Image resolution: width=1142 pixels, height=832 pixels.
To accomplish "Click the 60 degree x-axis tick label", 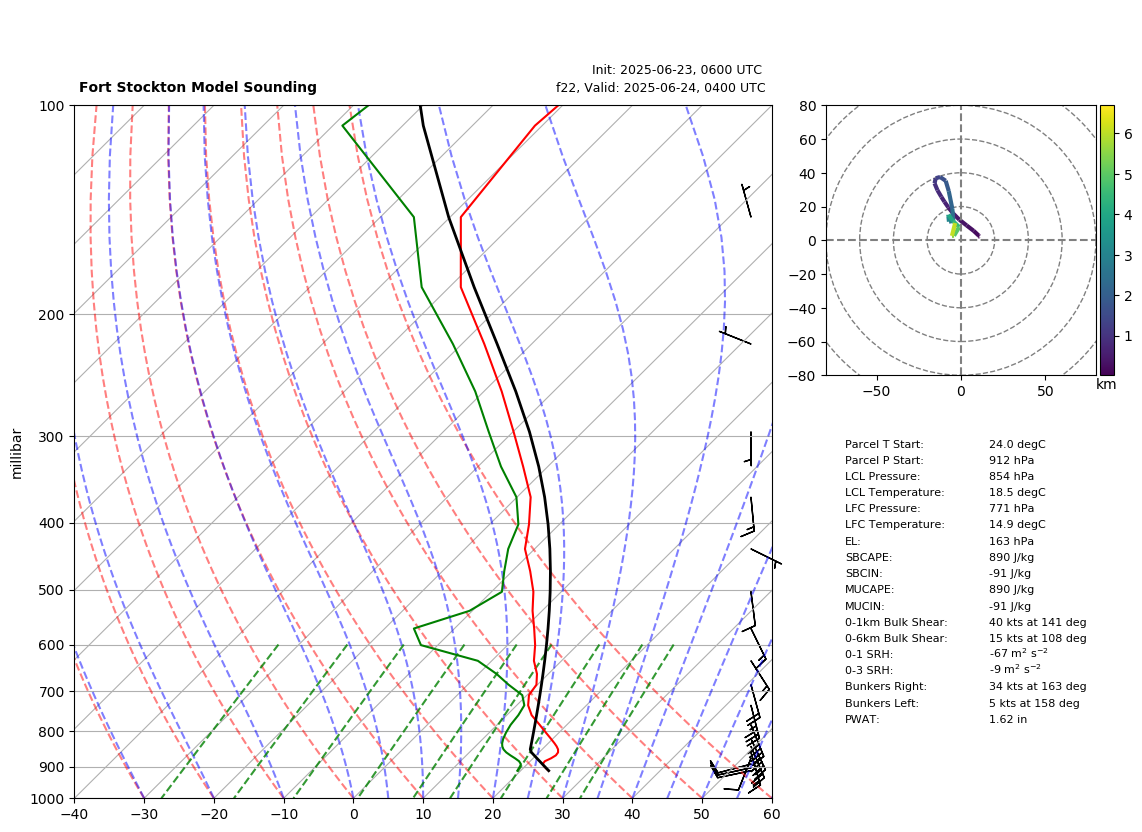I will (x=772, y=814).
